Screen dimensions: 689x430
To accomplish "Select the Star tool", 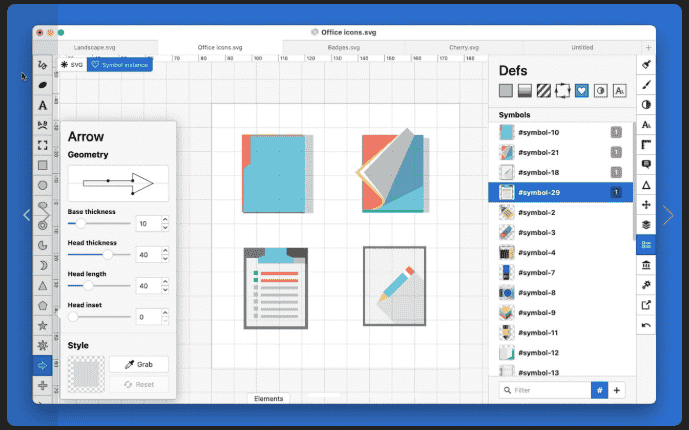I will (x=42, y=325).
